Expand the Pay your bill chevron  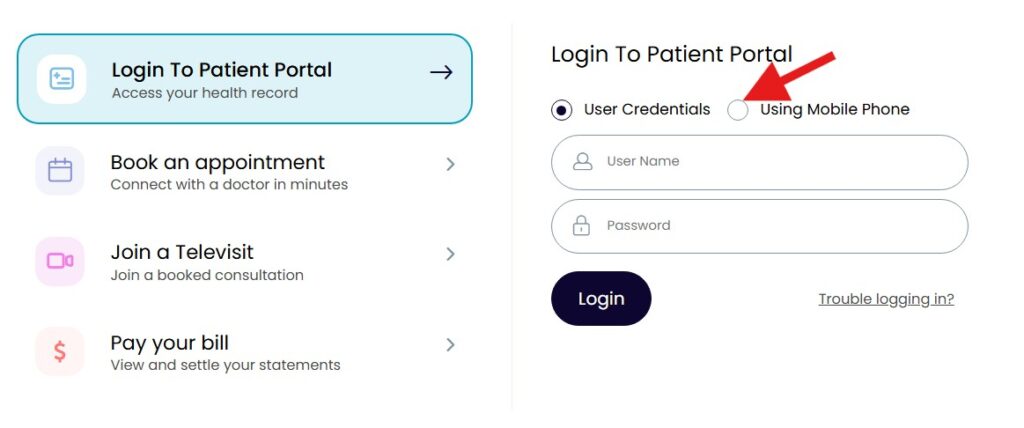451,345
